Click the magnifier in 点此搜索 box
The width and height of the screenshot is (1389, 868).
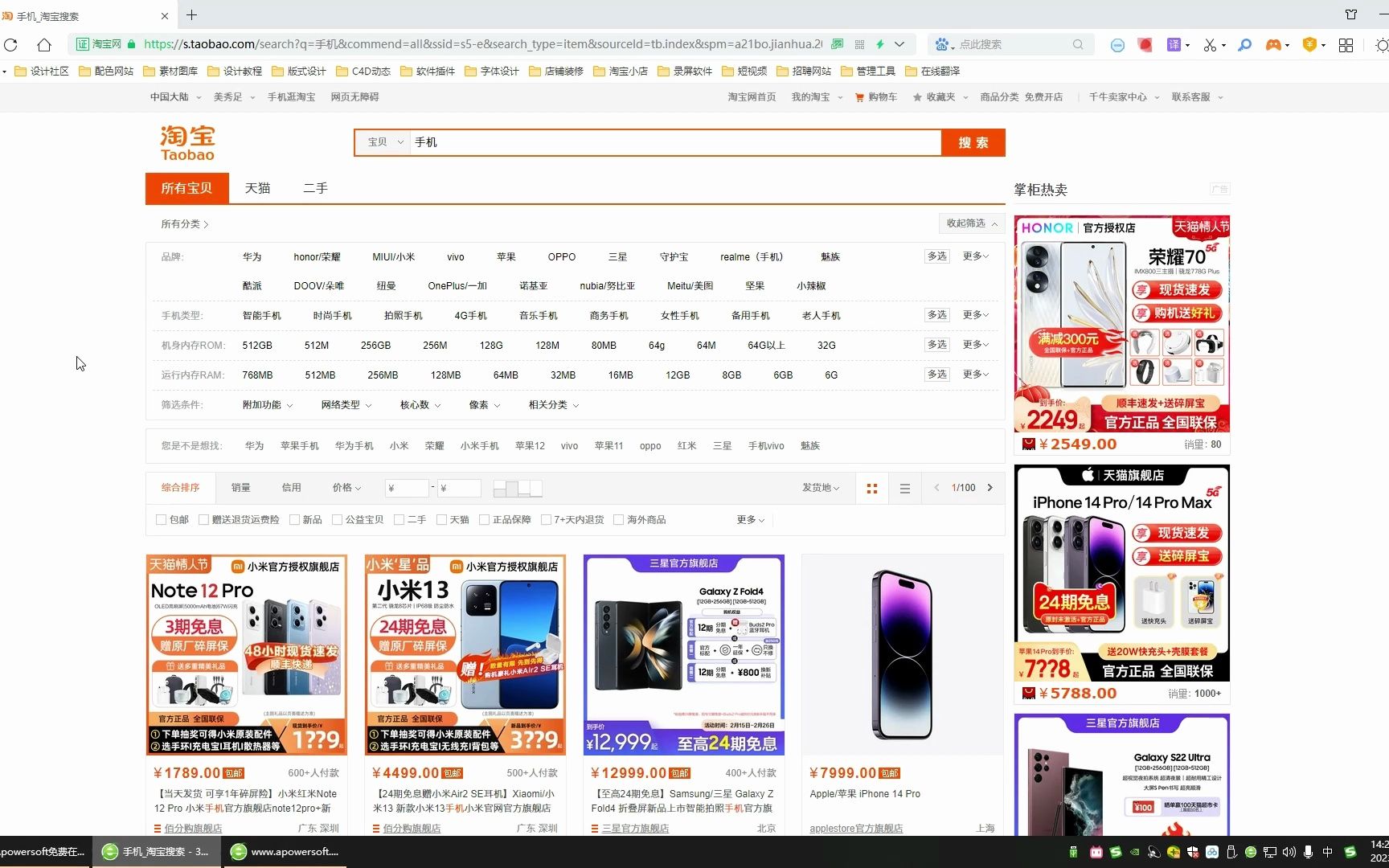(1078, 44)
